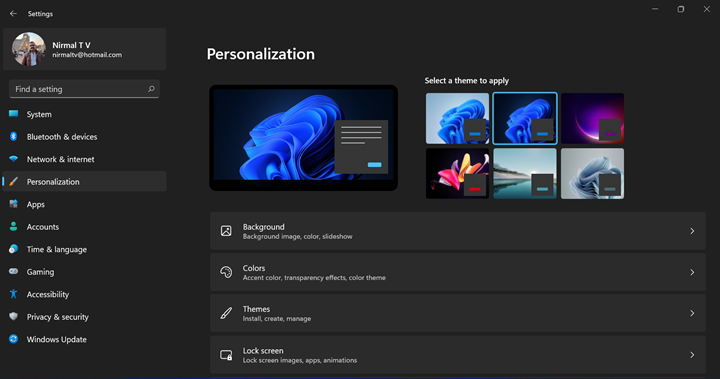
Task: Click the nirmaltv@hotmail.com account email
Action: (87, 55)
